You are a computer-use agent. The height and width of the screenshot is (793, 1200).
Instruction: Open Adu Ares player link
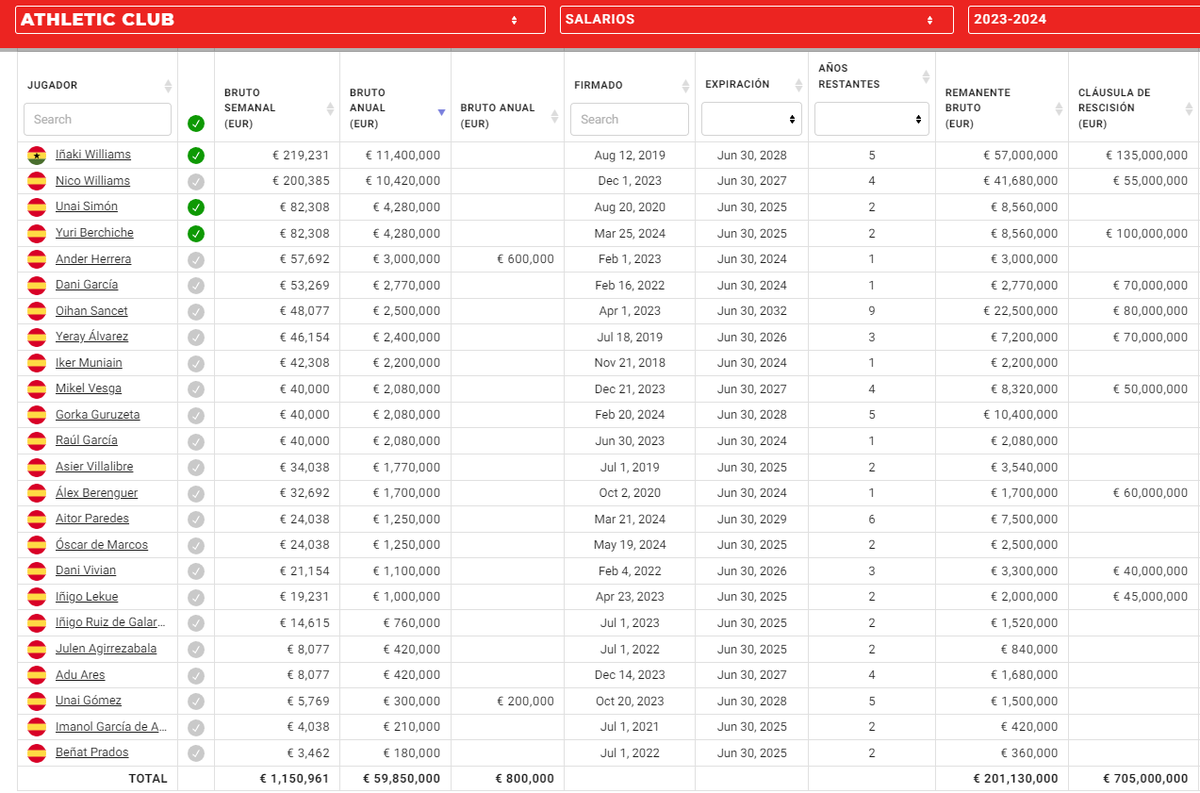point(80,675)
